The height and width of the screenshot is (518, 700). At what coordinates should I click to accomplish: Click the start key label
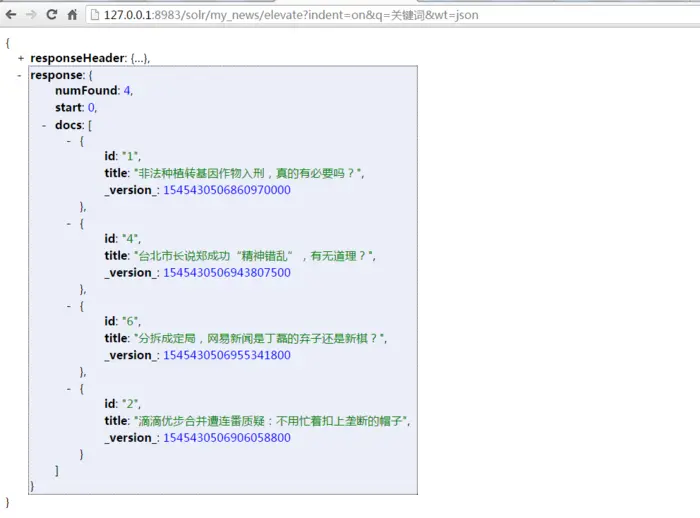pos(68,108)
